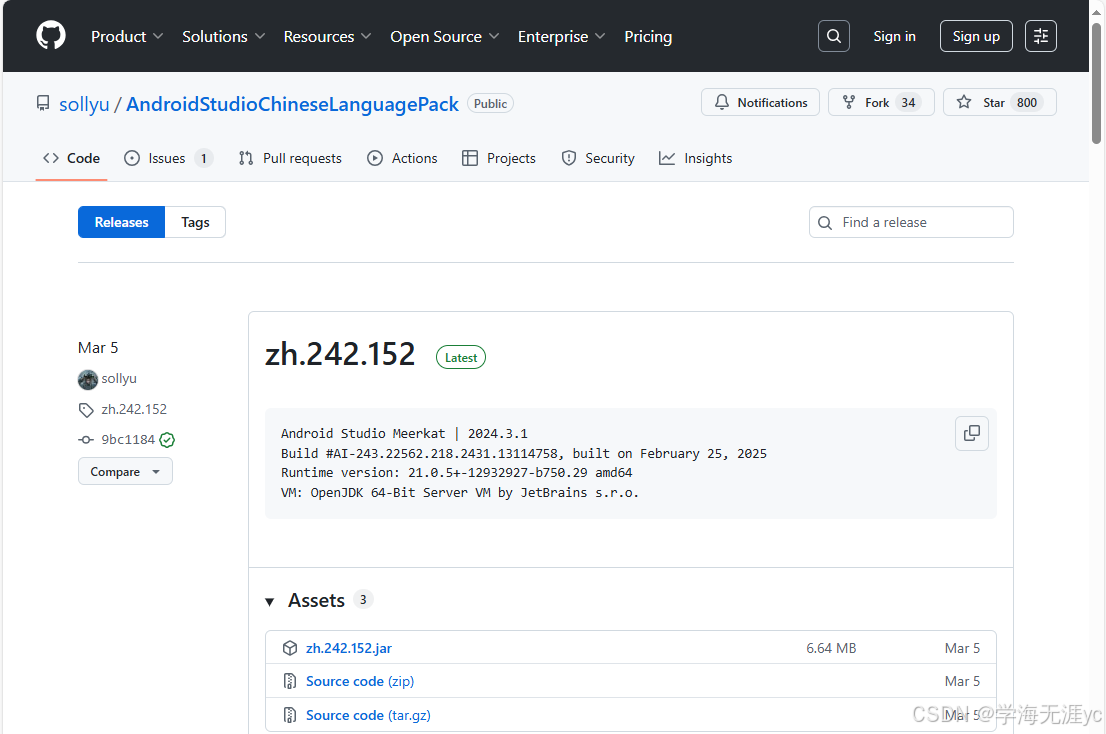Click Issues count badge 1
This screenshot has height=734, width=1106.
(x=204, y=159)
